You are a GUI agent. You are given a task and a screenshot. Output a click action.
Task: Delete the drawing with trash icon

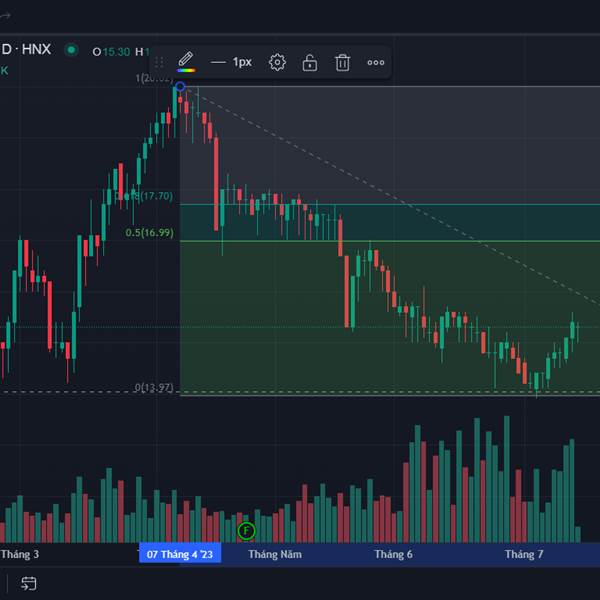342,62
